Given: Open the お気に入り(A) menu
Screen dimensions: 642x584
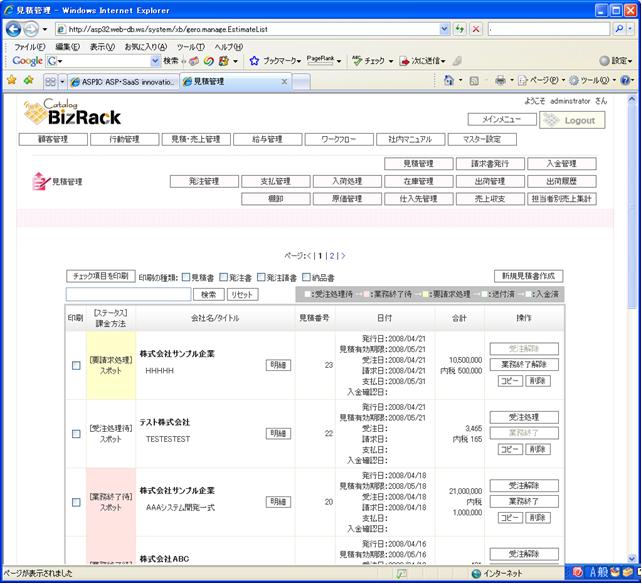Looking at the screenshot, I should tap(146, 47).
